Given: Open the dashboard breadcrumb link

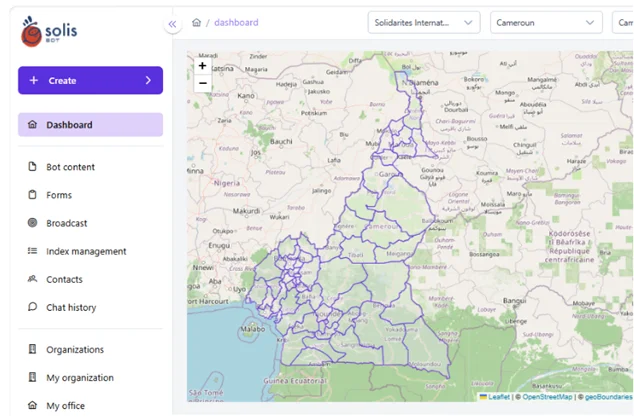Looking at the screenshot, I should (236, 23).
